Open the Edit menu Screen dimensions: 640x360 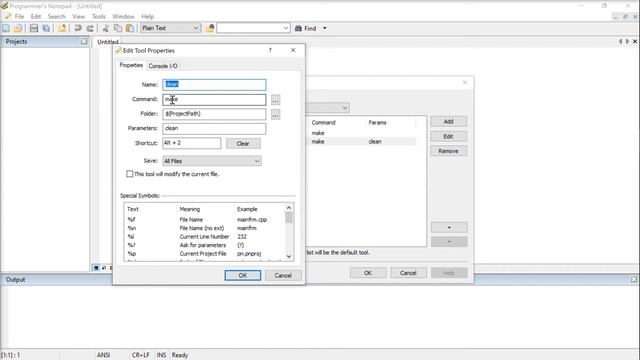(36, 17)
